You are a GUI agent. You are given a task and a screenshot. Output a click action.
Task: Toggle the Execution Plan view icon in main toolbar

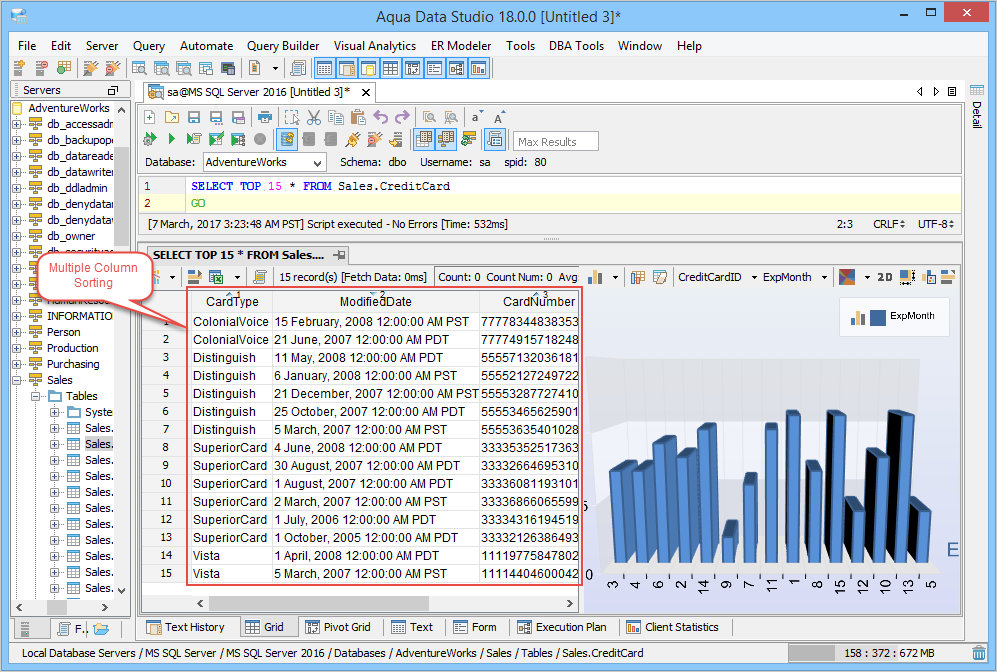457,68
